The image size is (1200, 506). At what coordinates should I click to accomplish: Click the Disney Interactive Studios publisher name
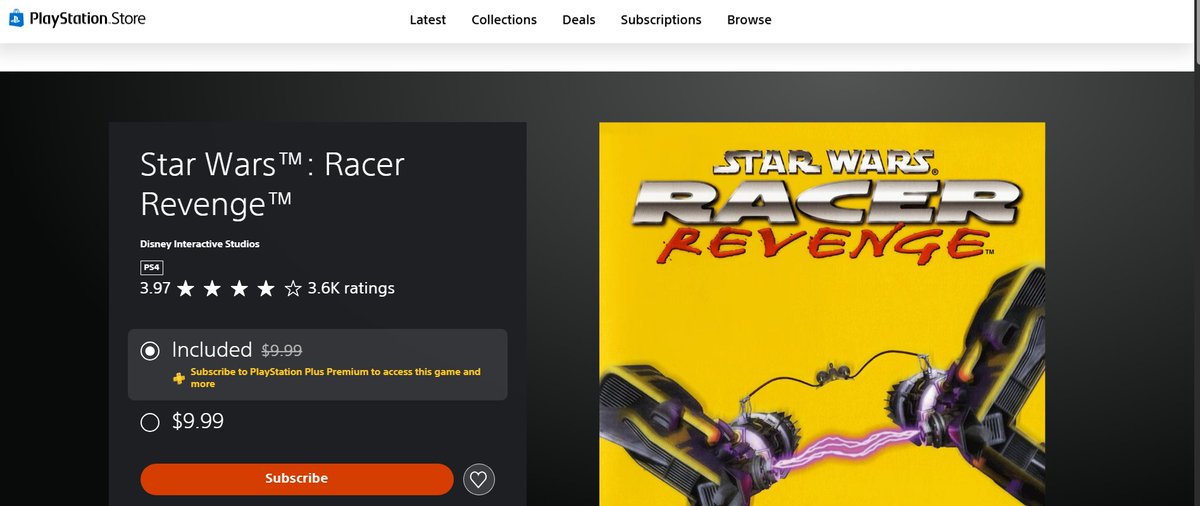click(x=200, y=244)
